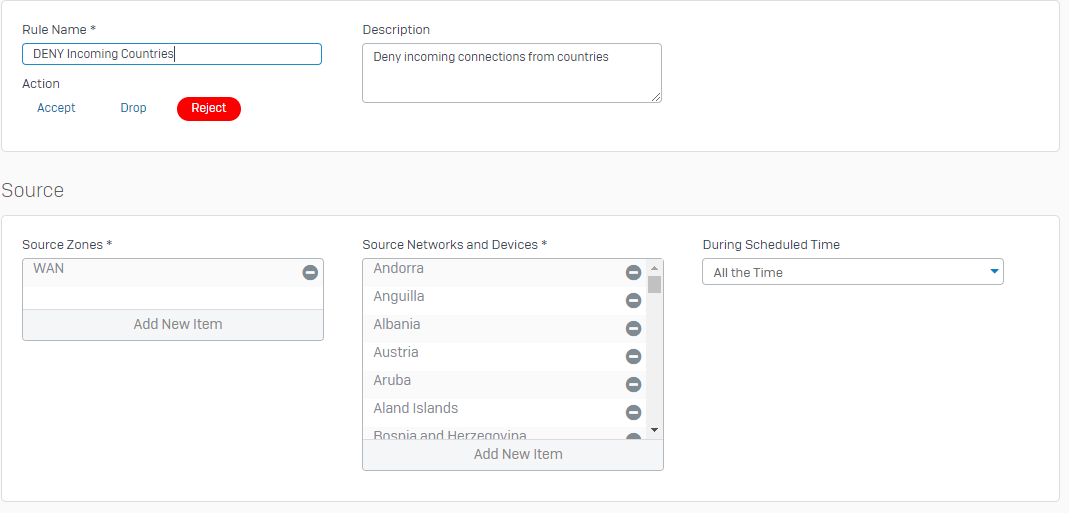Click into the Description text area

tap(512, 73)
